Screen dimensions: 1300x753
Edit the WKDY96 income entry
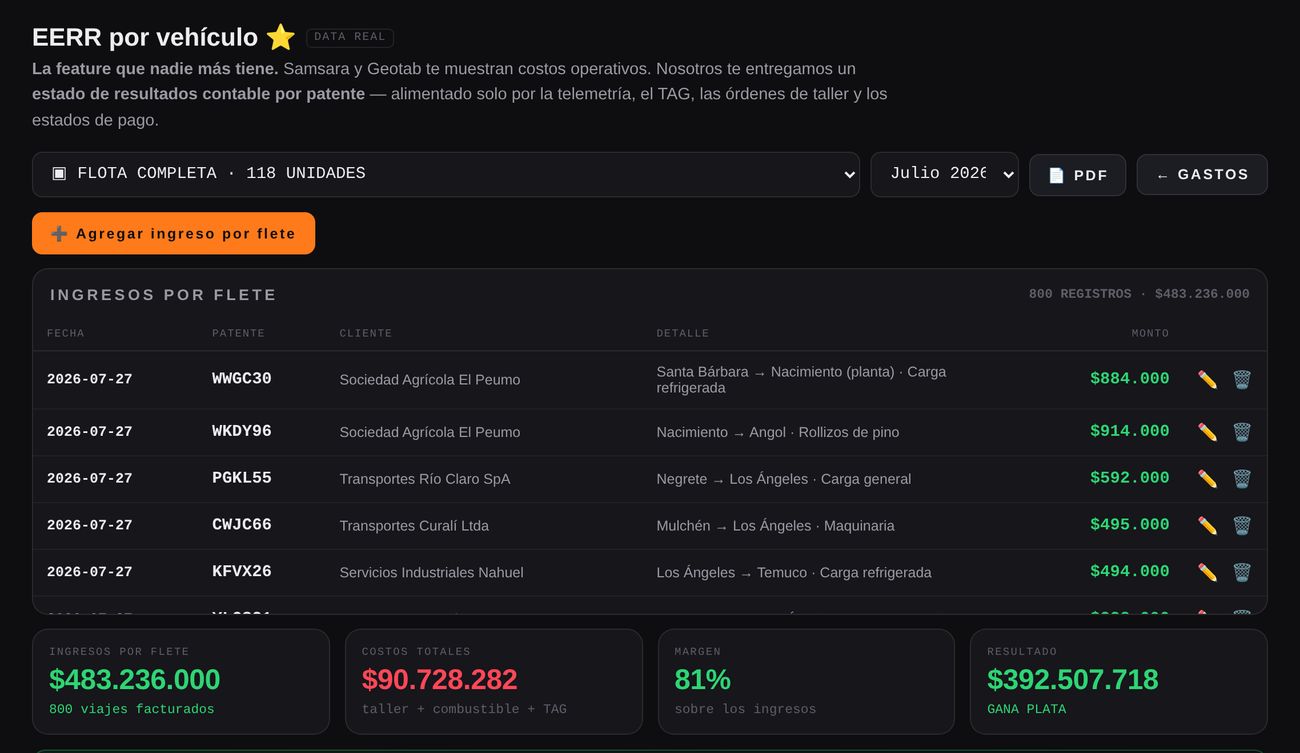coord(1207,432)
